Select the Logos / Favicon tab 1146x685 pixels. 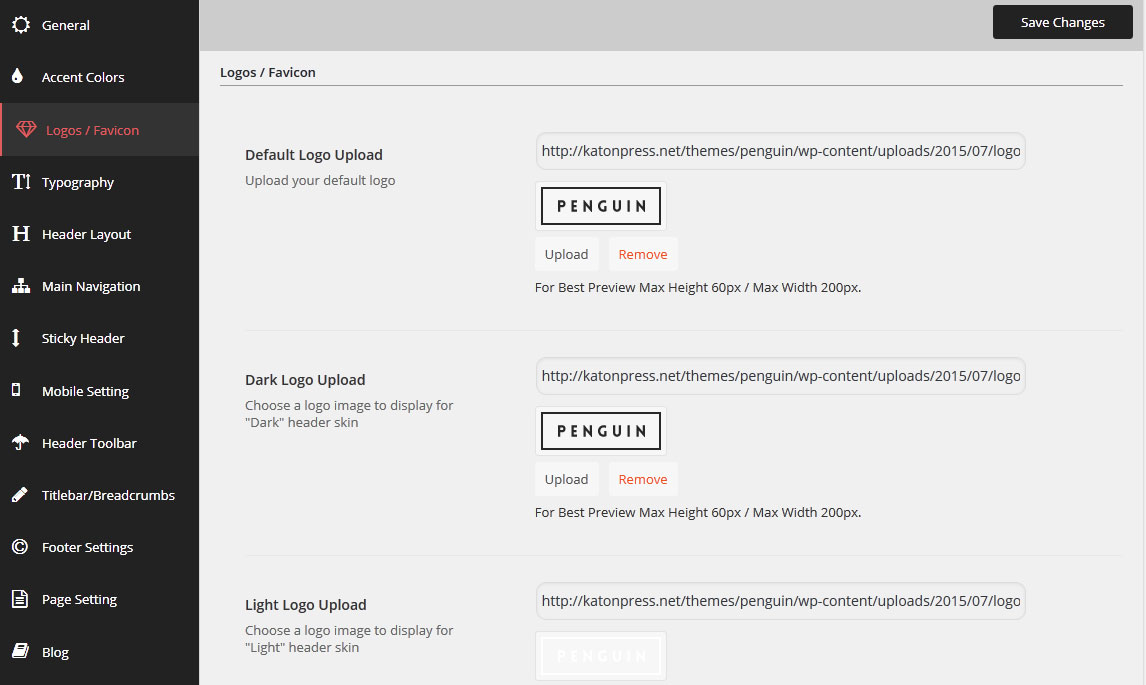click(92, 130)
